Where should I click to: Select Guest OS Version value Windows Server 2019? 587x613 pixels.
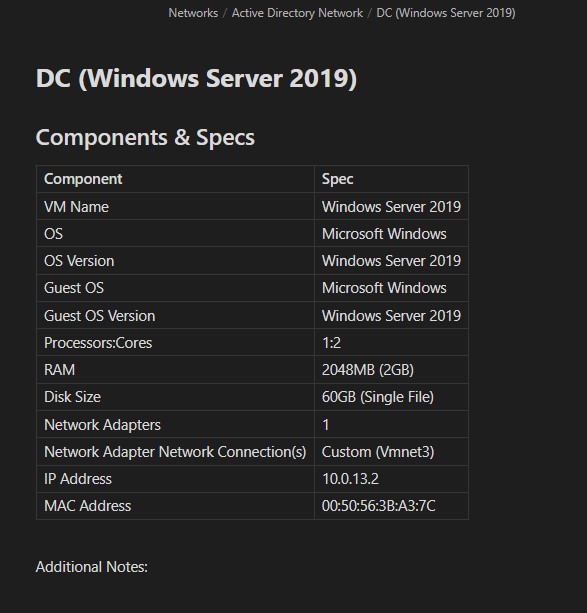[391, 315]
